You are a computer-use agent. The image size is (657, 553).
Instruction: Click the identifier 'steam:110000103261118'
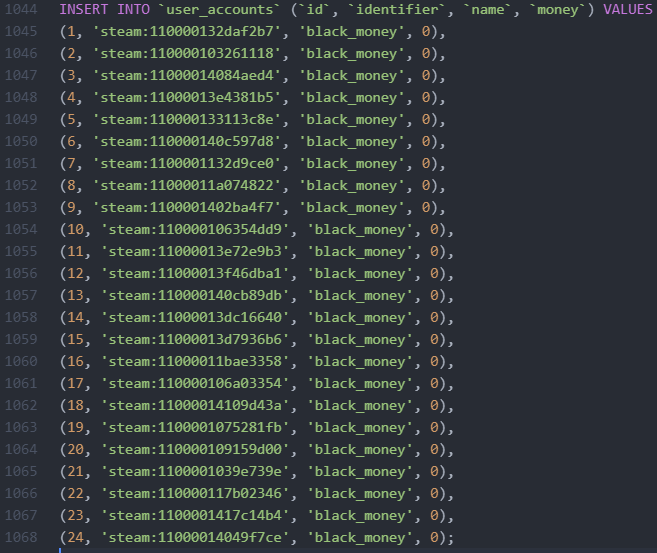click(187, 53)
